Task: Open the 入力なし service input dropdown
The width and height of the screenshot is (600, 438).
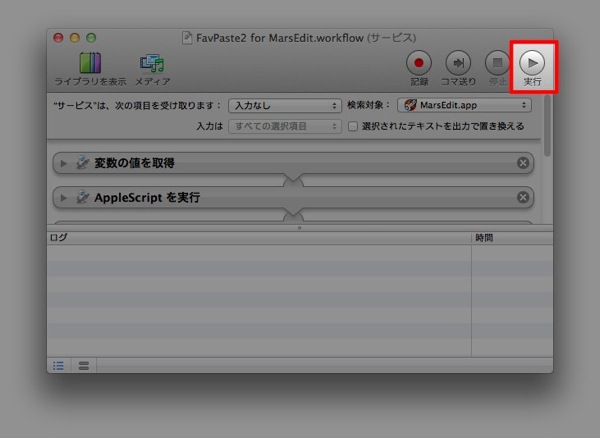Action: tap(285, 106)
